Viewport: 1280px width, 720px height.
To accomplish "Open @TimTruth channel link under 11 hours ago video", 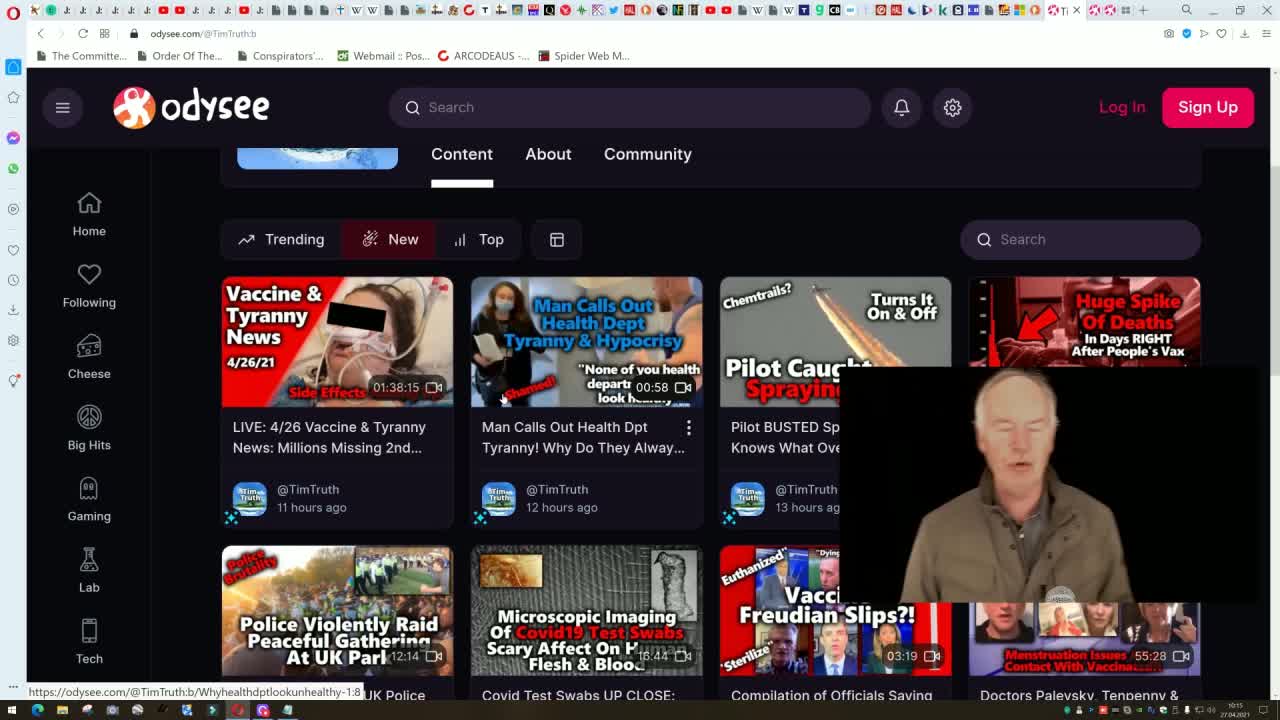I will (308, 489).
